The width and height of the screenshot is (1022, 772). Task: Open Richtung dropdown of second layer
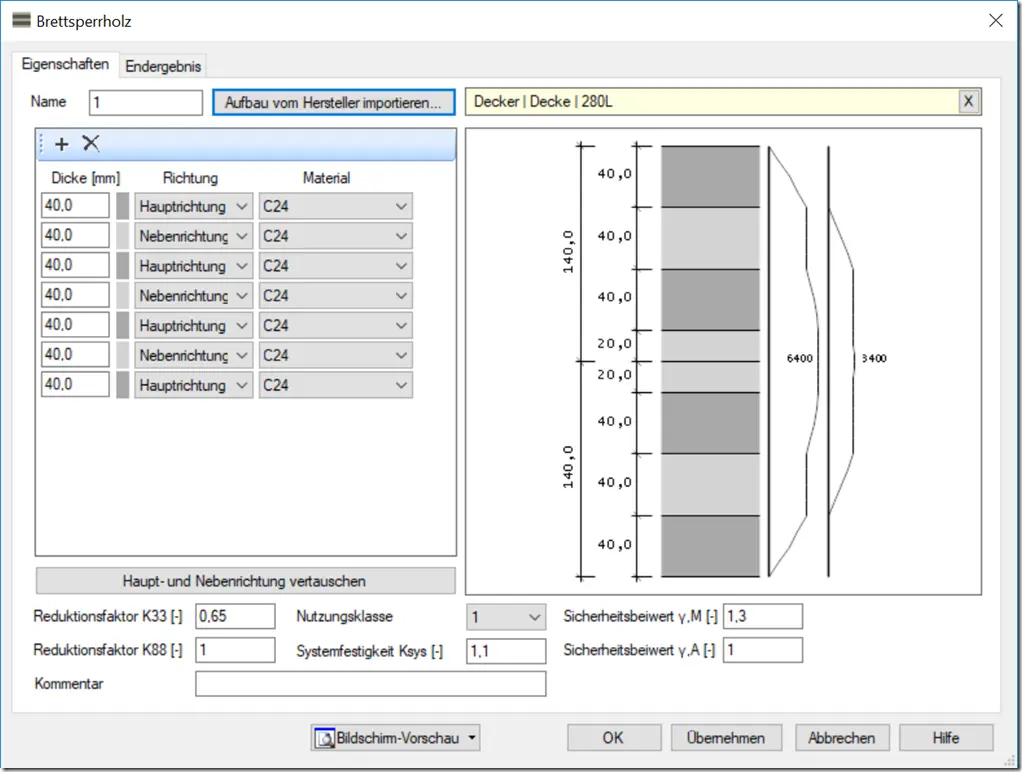click(194, 236)
